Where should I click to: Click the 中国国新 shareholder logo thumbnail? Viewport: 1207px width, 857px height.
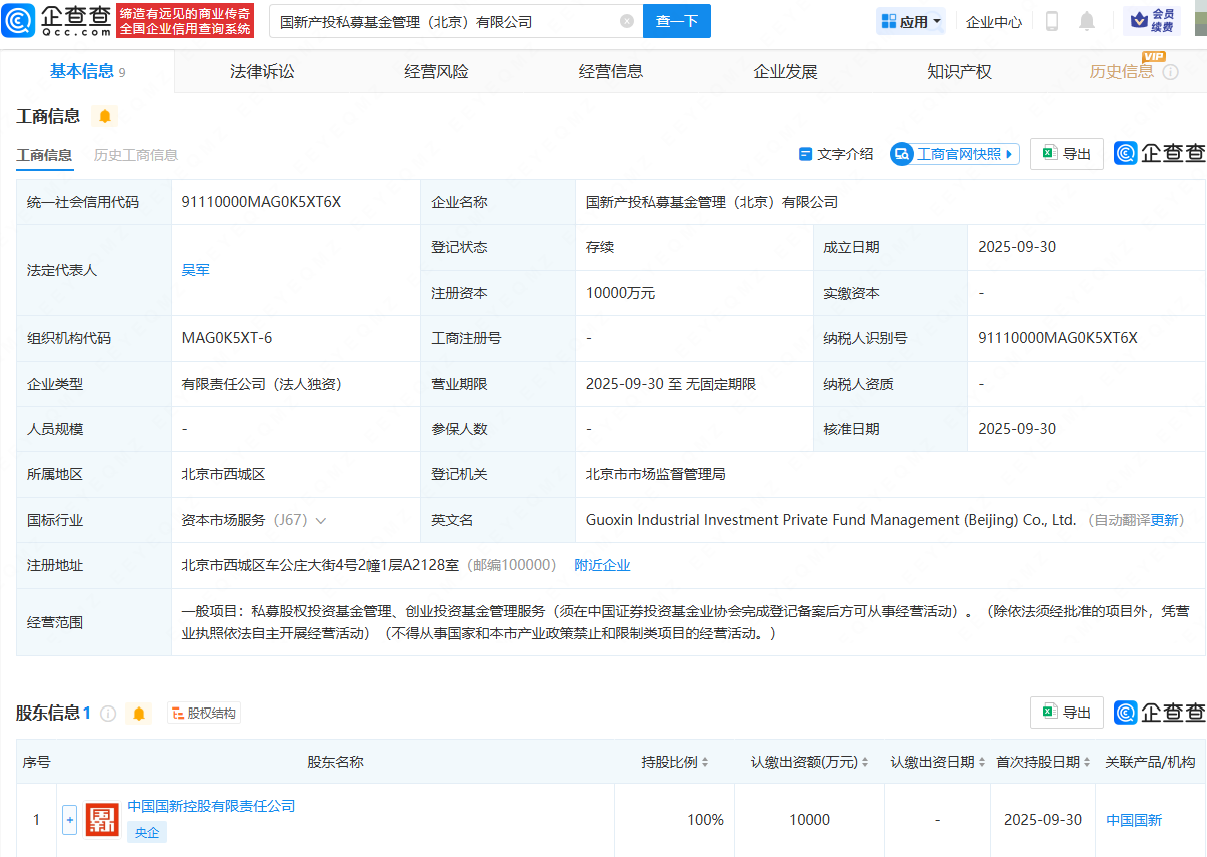[x=102, y=819]
